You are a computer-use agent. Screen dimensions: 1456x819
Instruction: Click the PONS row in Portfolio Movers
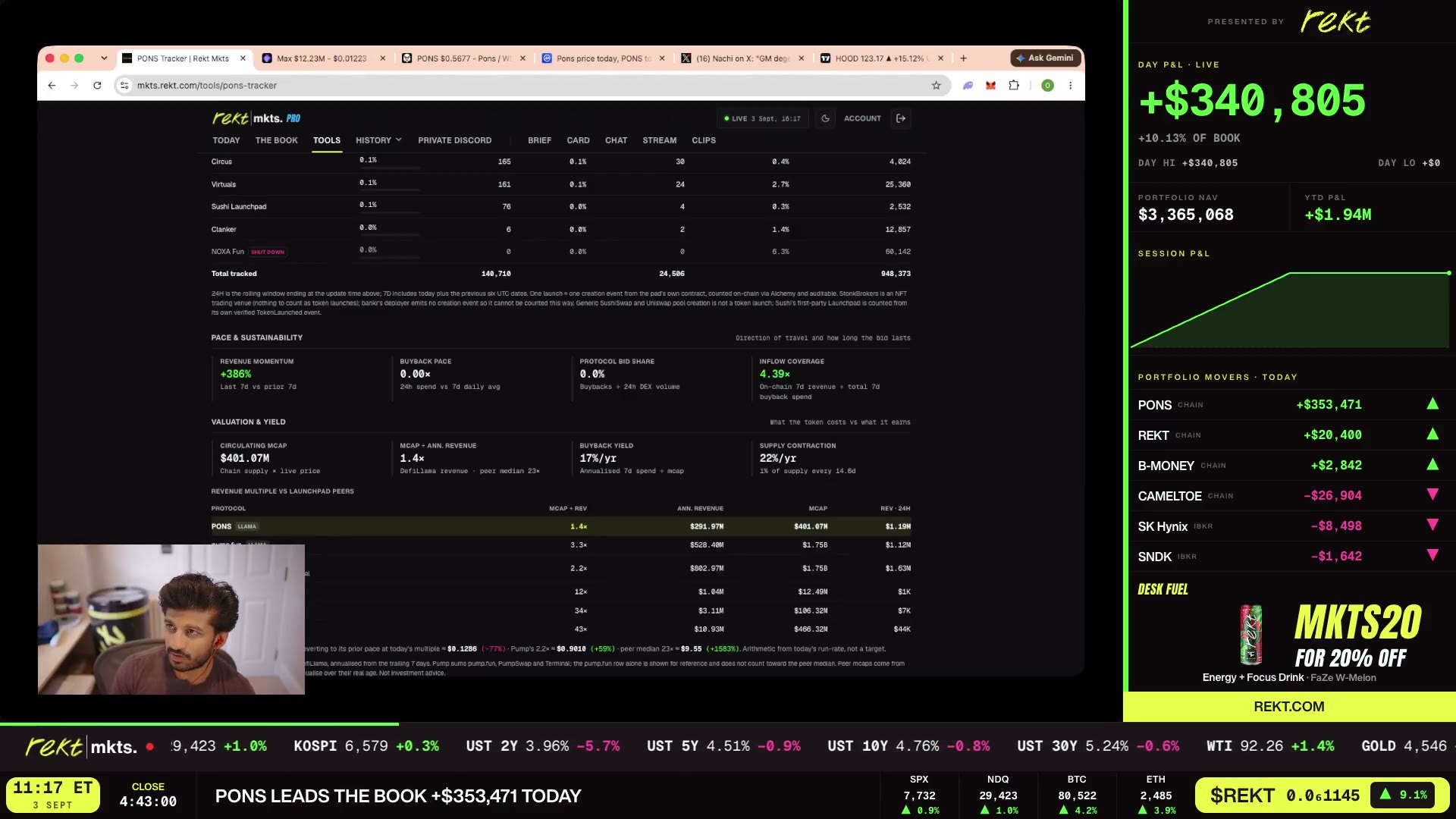(x=1289, y=405)
